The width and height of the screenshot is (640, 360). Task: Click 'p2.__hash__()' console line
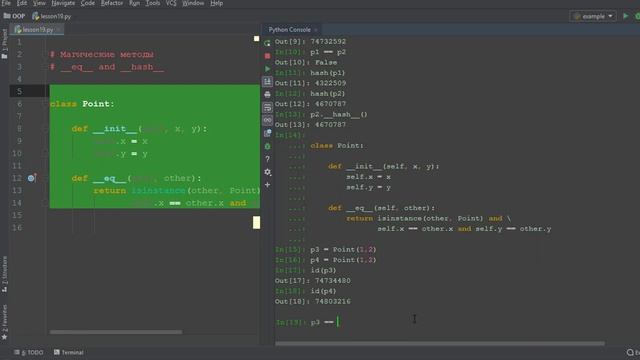click(x=339, y=114)
